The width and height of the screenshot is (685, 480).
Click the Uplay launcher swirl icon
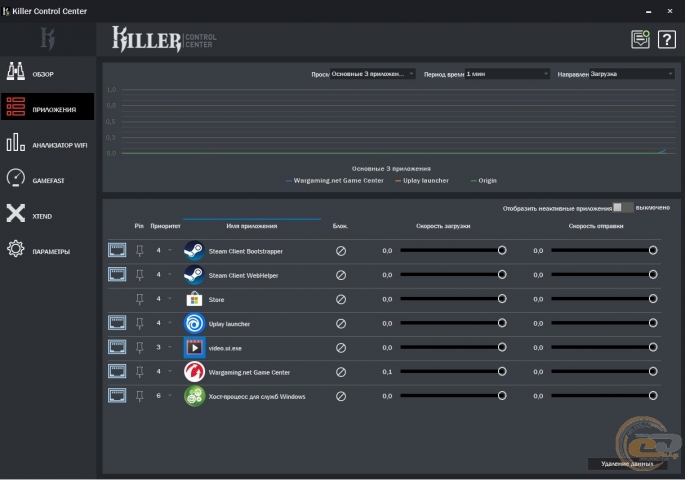(194, 324)
